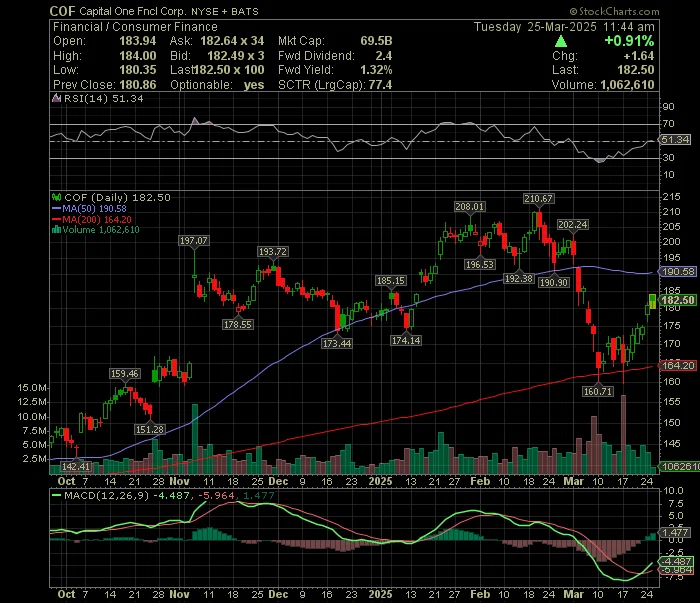Click the Fwd Dividend value 2.4
Viewport: 700px width, 603px height.
click(384, 56)
